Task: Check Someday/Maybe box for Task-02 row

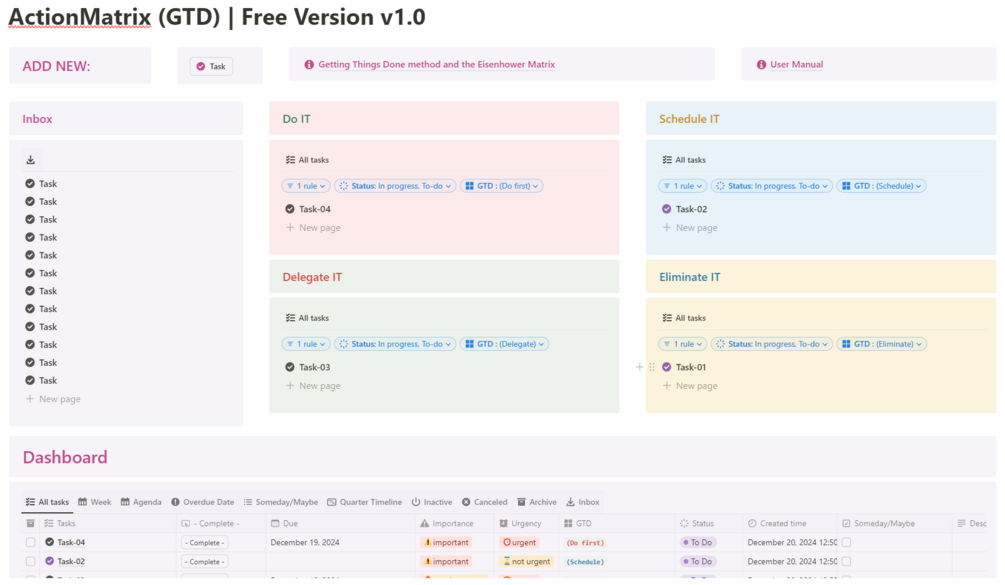Action: (x=846, y=561)
